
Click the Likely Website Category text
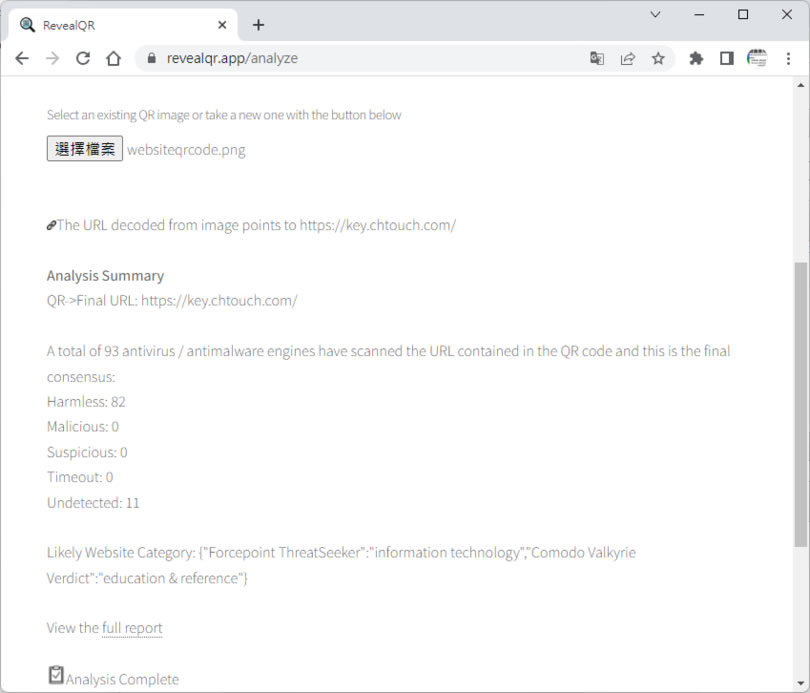[x=341, y=565]
